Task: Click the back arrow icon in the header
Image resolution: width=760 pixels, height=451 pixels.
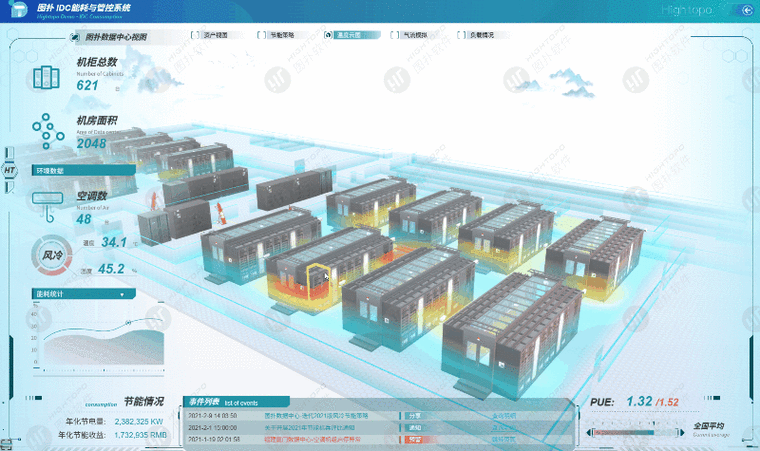Action: [747, 10]
